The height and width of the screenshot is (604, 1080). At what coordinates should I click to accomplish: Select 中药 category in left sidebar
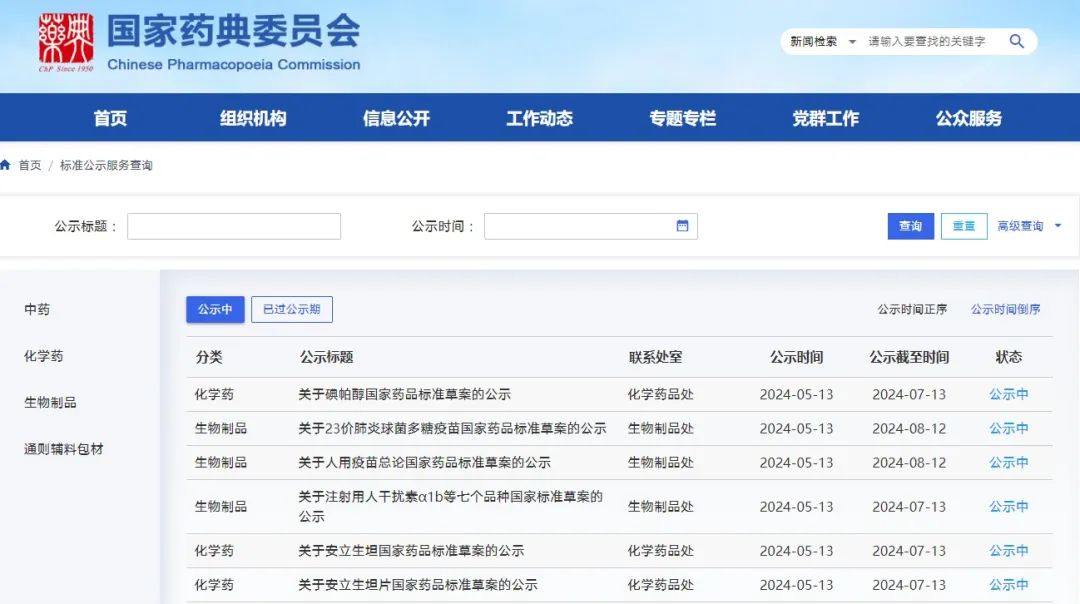click(37, 310)
